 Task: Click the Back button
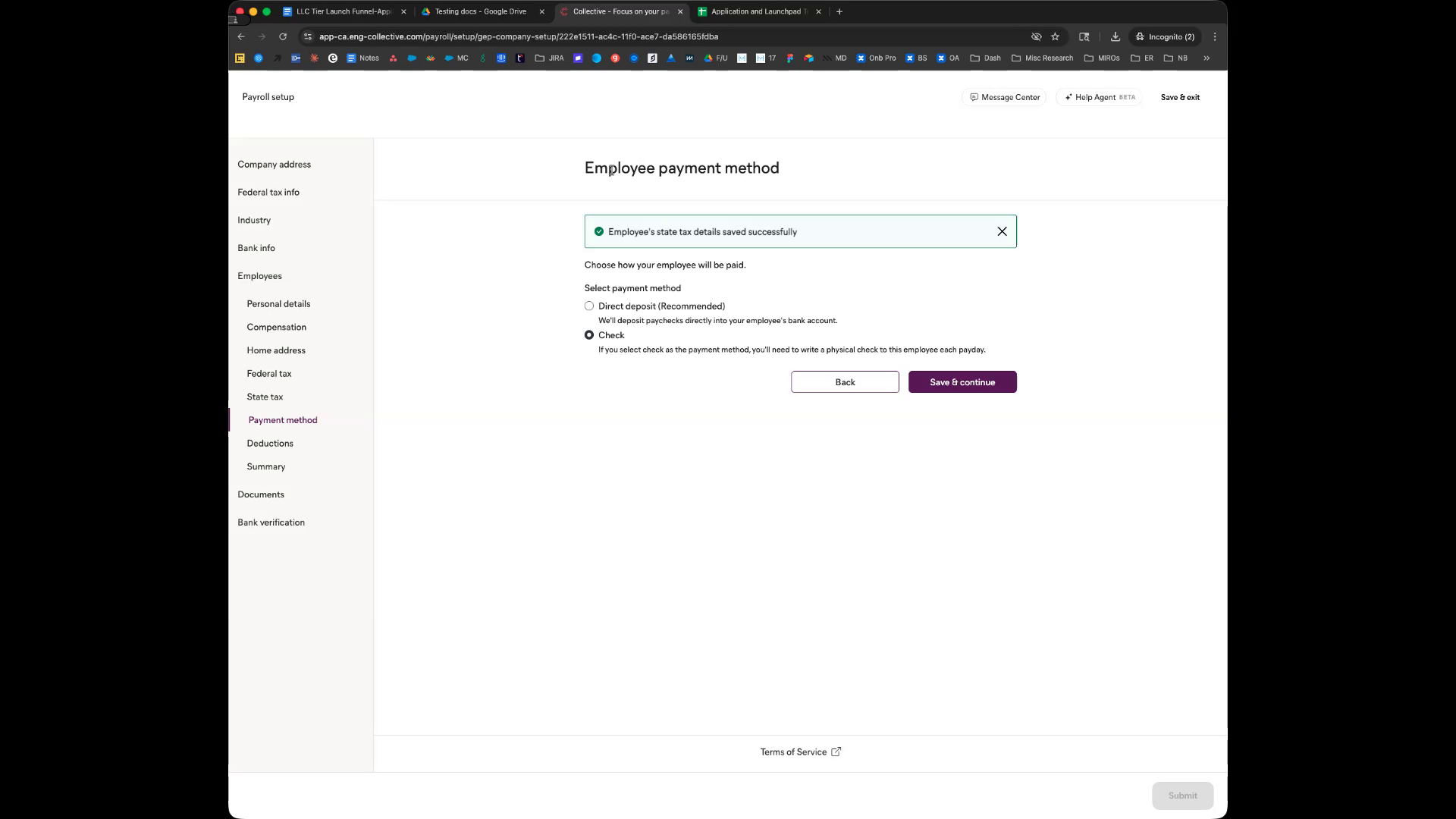pos(845,382)
